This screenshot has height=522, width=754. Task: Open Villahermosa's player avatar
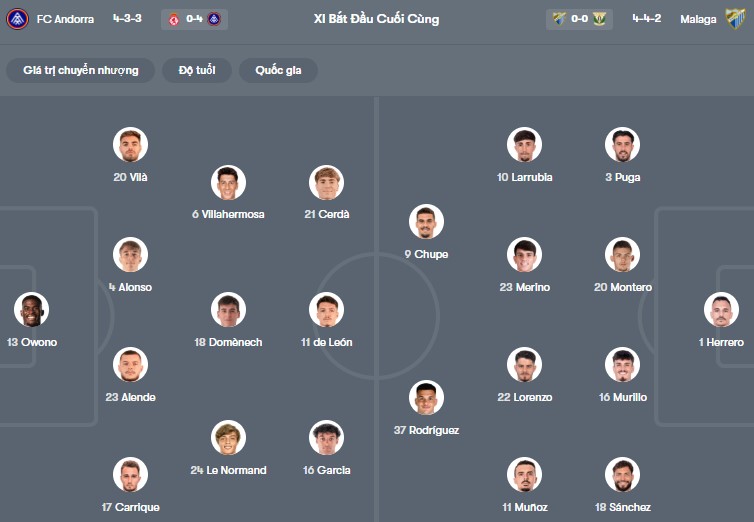click(228, 182)
